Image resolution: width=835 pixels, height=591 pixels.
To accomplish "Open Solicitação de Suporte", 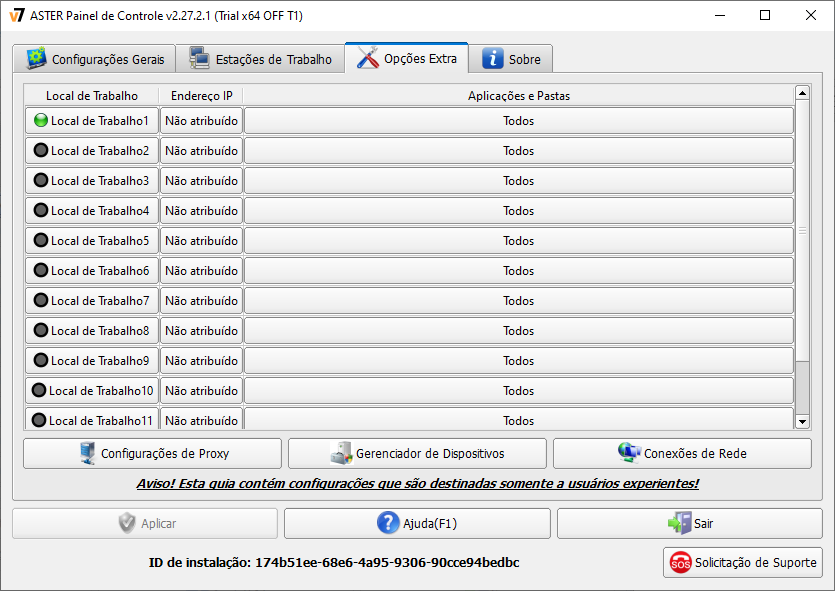I will (x=742, y=562).
